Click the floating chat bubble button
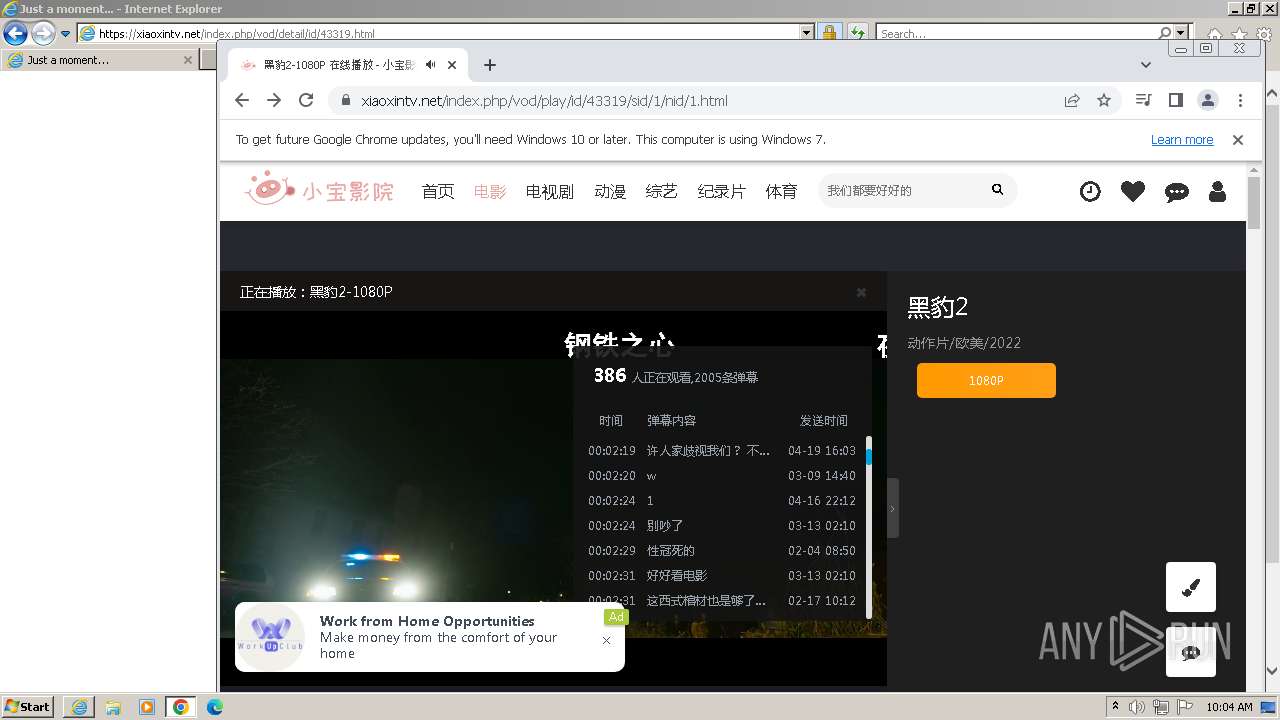1280x720 pixels. coord(1191,652)
